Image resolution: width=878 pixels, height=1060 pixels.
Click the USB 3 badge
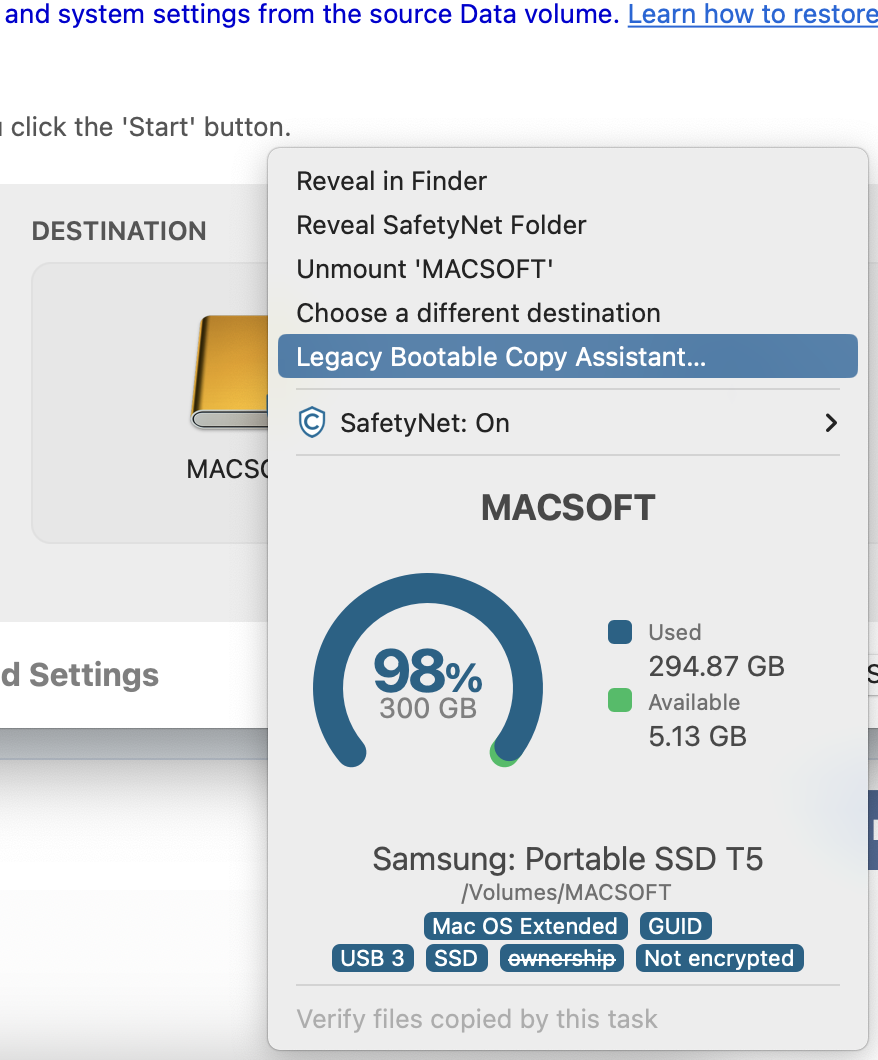[x=372, y=958]
